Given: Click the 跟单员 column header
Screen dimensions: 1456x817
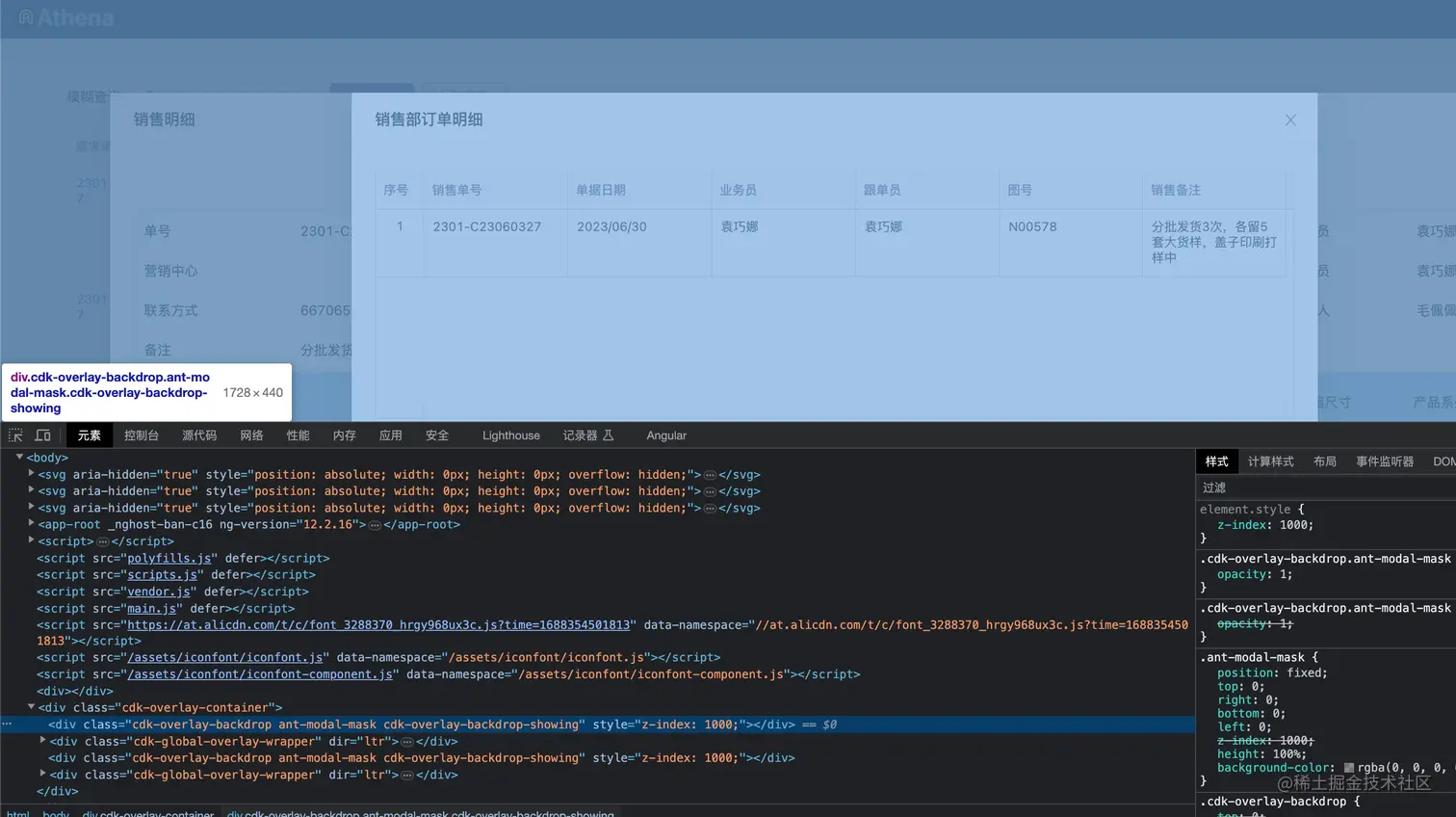Looking at the screenshot, I should [882, 190].
